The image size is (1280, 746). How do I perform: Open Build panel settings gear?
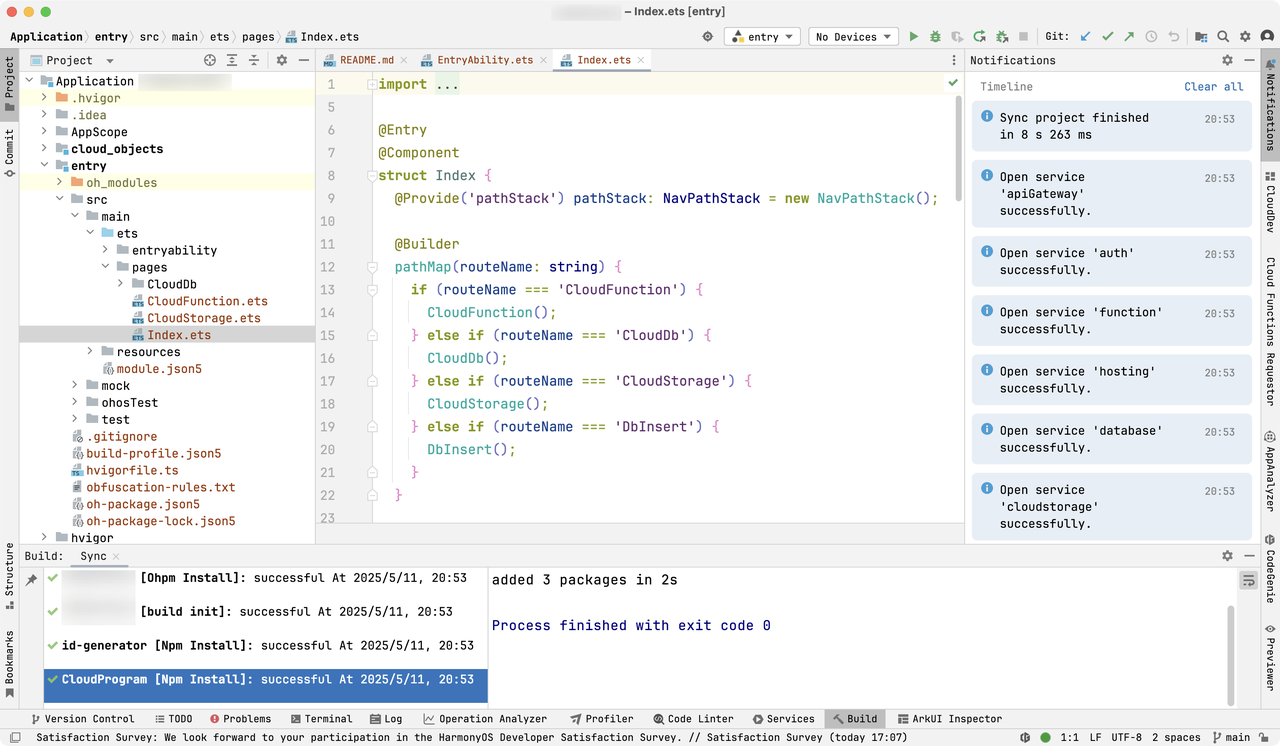1227,556
